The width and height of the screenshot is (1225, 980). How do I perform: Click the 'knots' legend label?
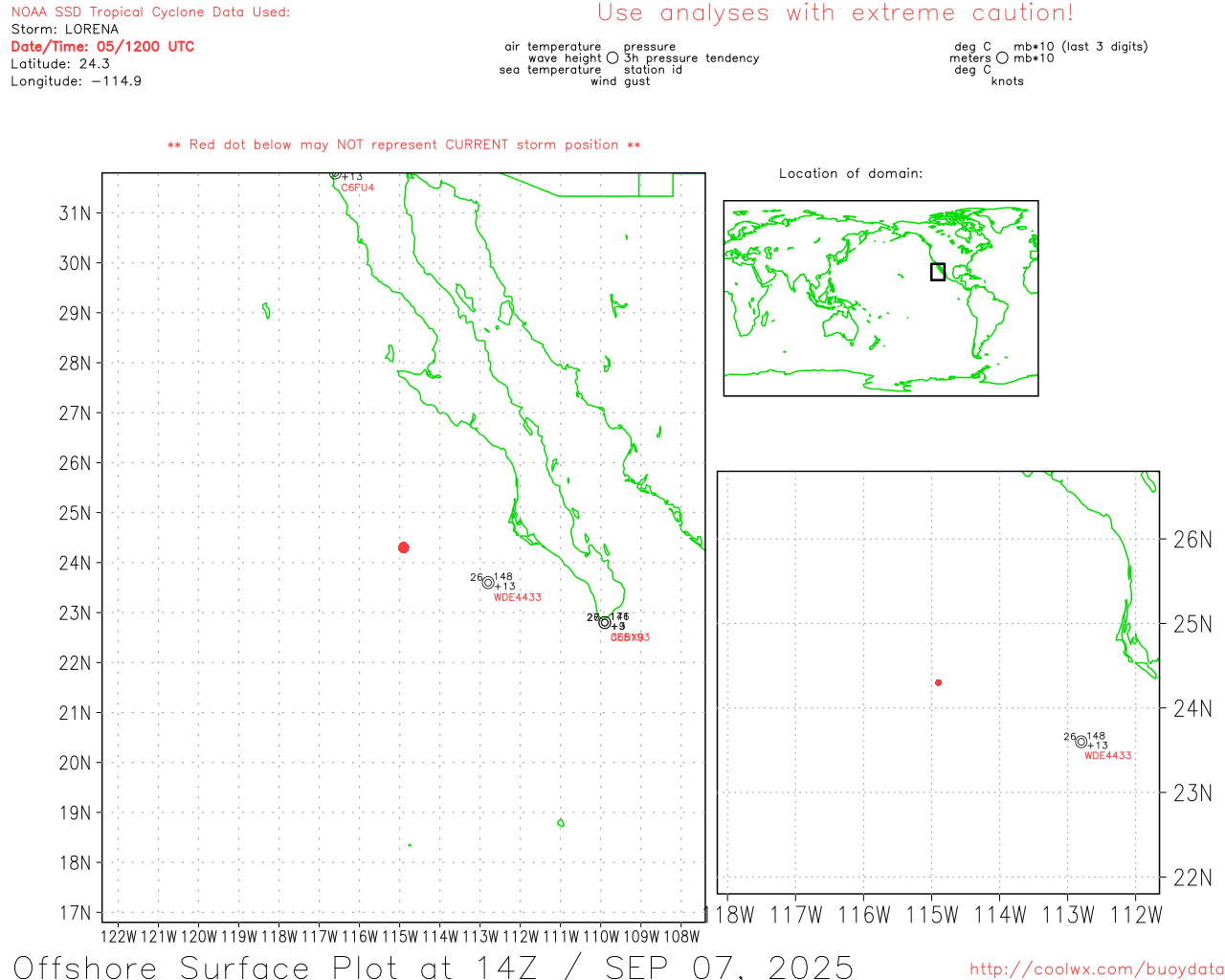tap(1008, 81)
